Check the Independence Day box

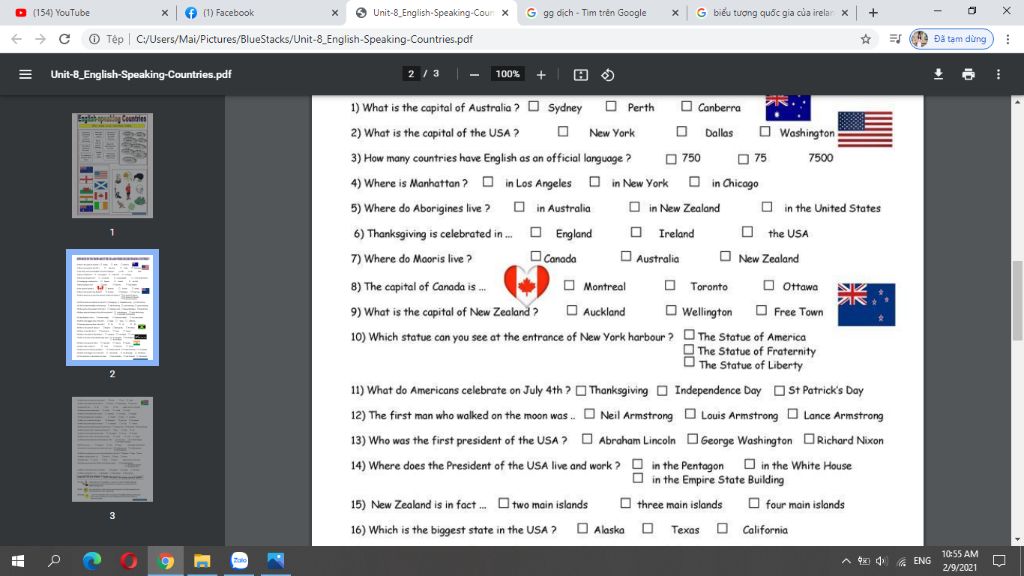(x=662, y=391)
